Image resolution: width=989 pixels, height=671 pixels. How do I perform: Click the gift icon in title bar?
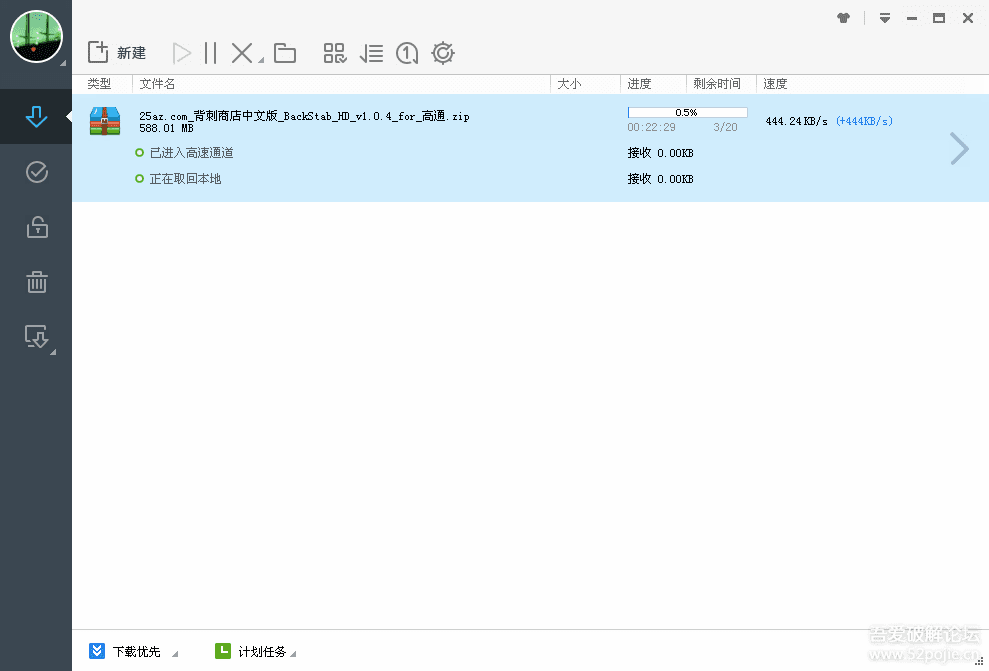843,17
